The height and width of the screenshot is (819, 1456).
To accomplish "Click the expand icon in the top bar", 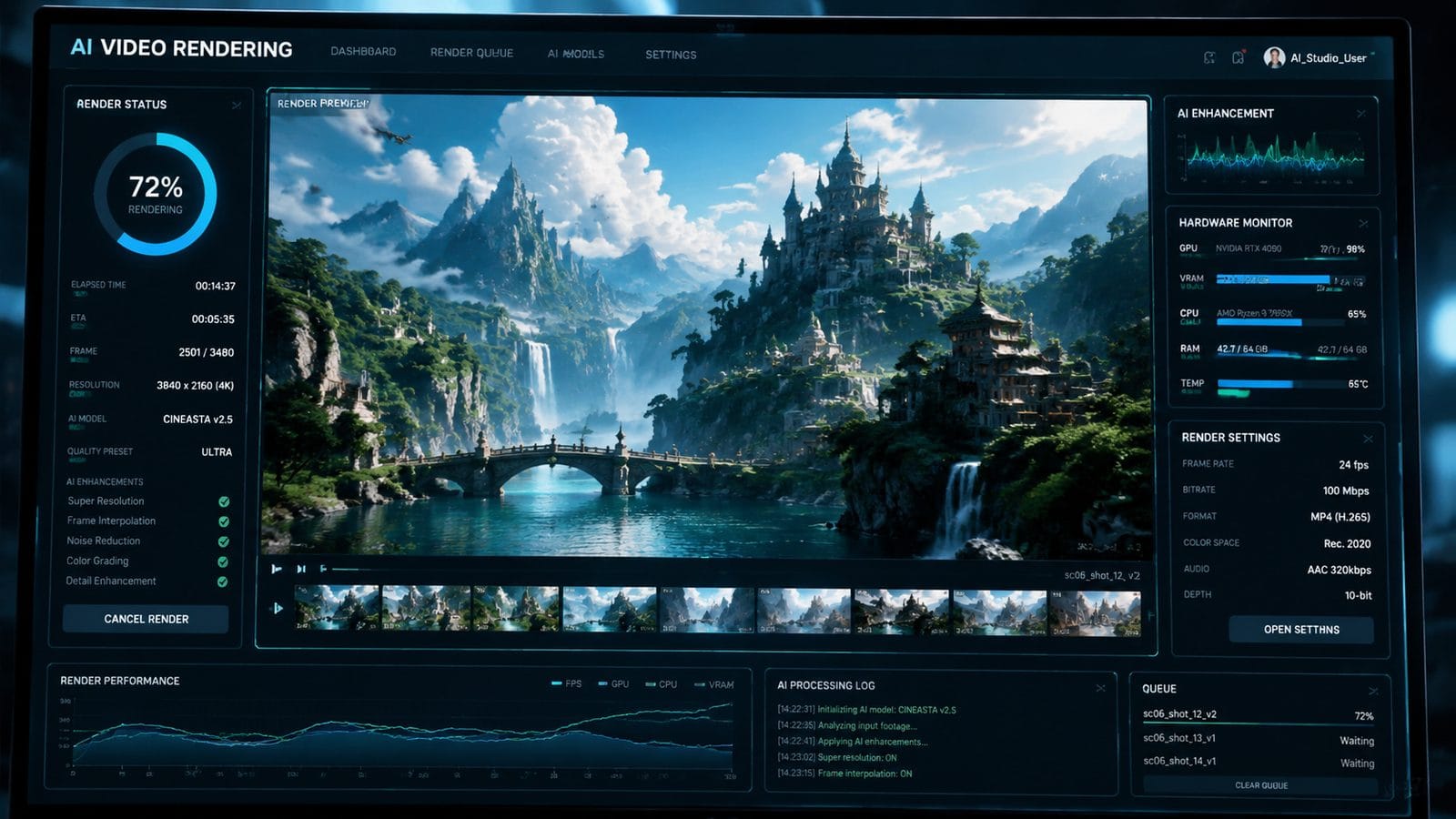I will pos(1209,57).
